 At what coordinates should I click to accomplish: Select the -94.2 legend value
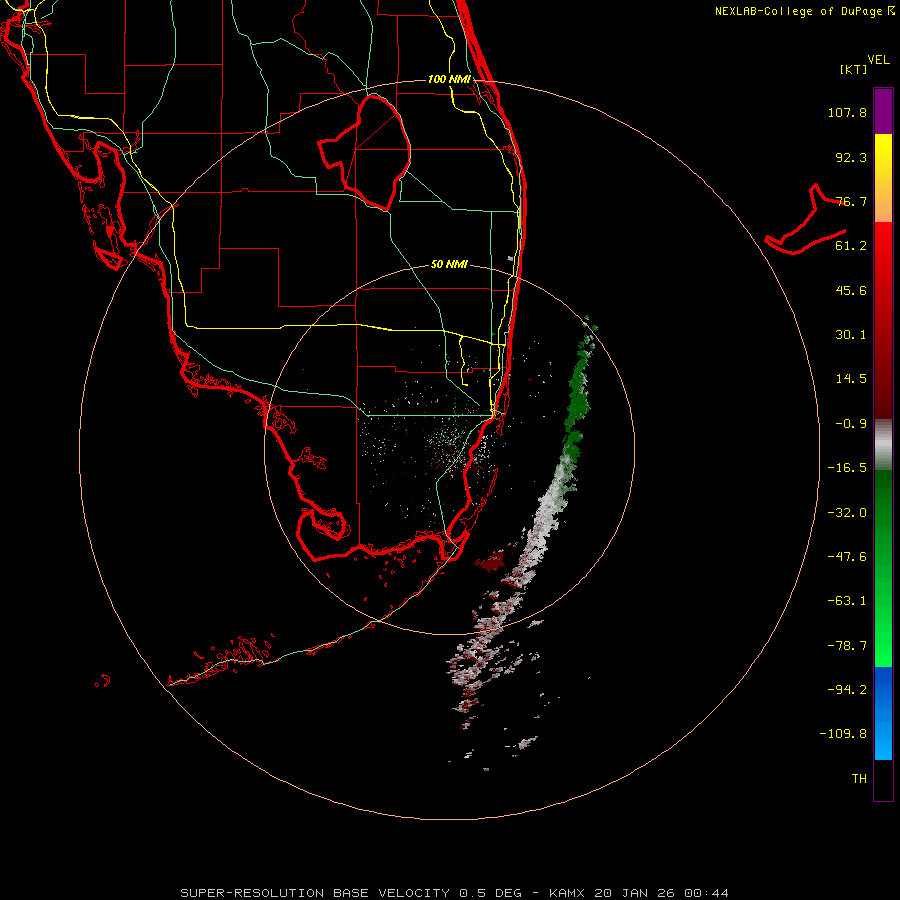click(x=847, y=690)
